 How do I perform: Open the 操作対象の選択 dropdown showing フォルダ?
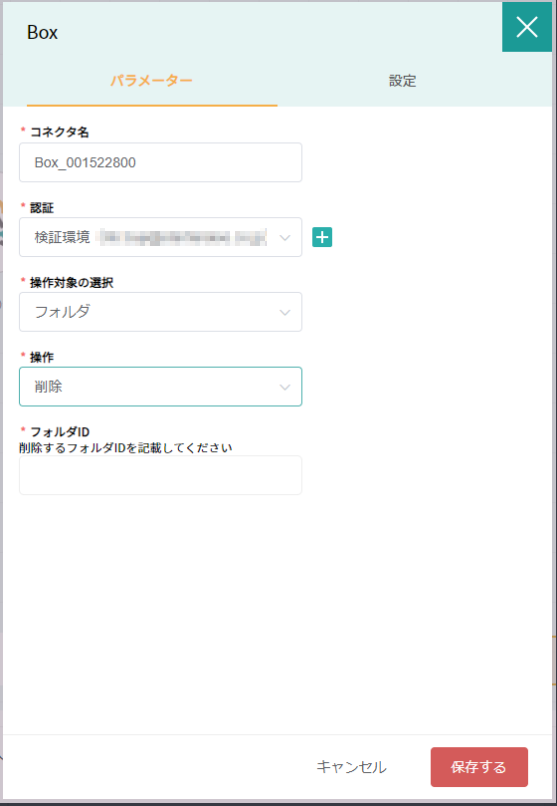160,312
